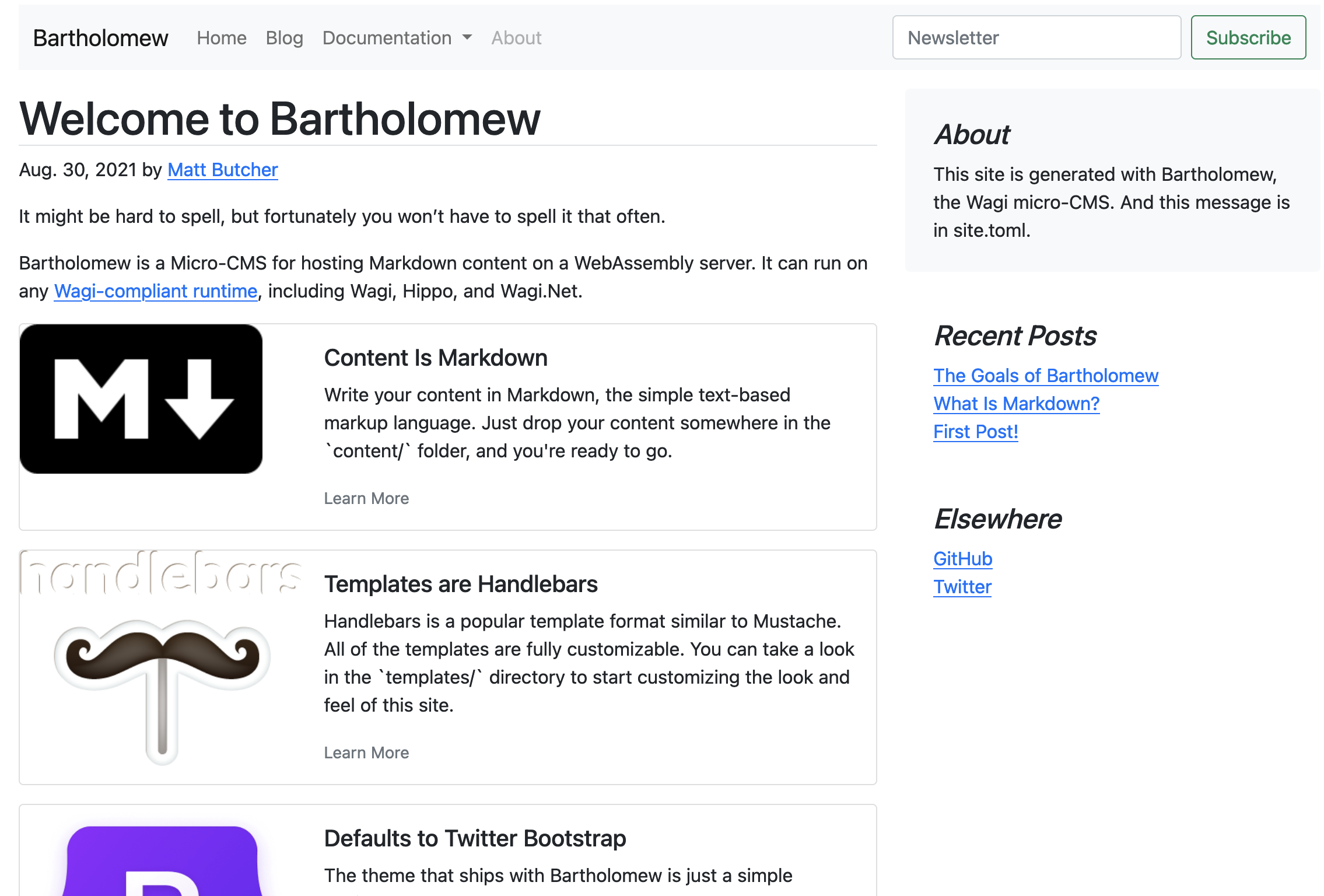Click the purple Bootstrap logo image
The height and width of the screenshot is (896, 1324).
pos(162,862)
